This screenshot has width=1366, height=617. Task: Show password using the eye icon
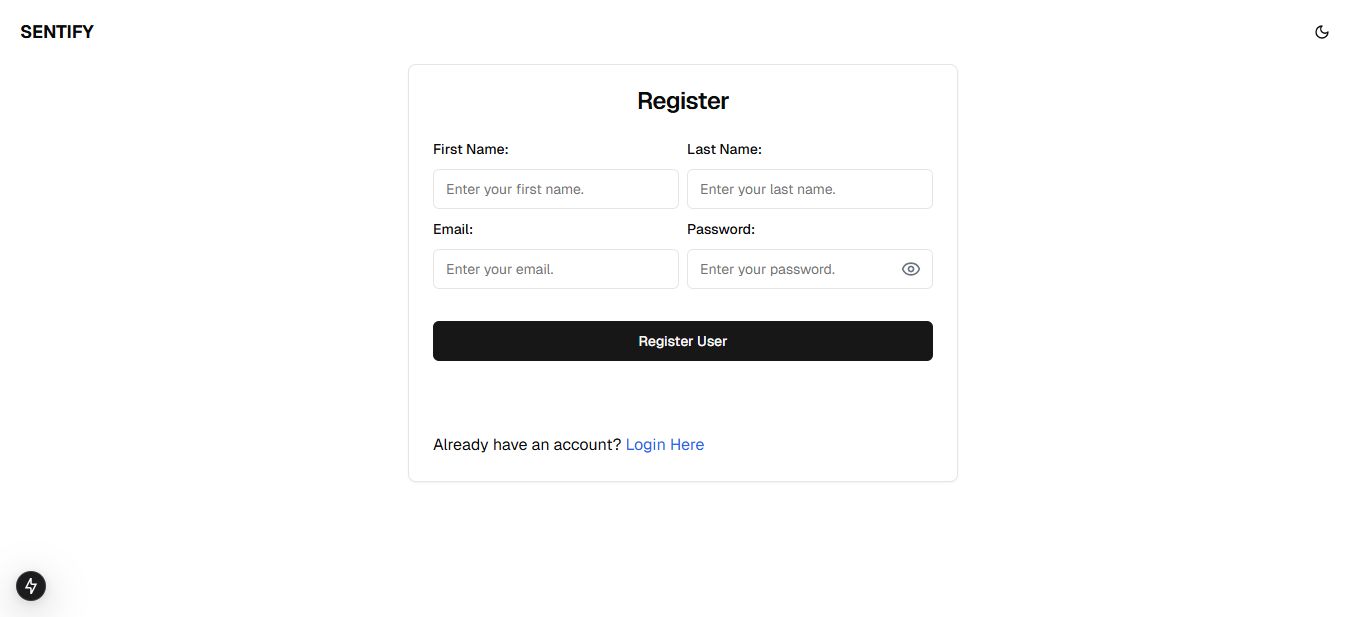tap(910, 269)
